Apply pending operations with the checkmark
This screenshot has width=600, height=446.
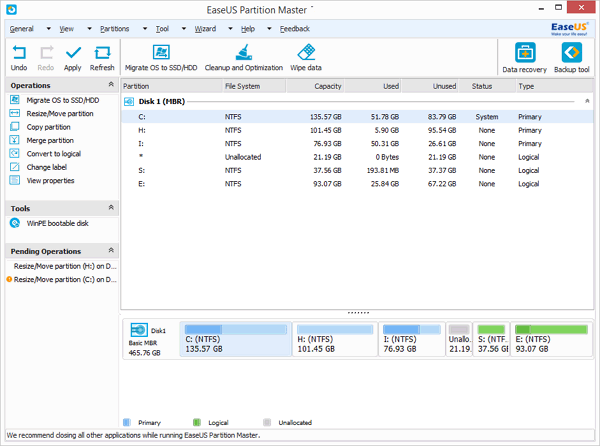point(73,58)
